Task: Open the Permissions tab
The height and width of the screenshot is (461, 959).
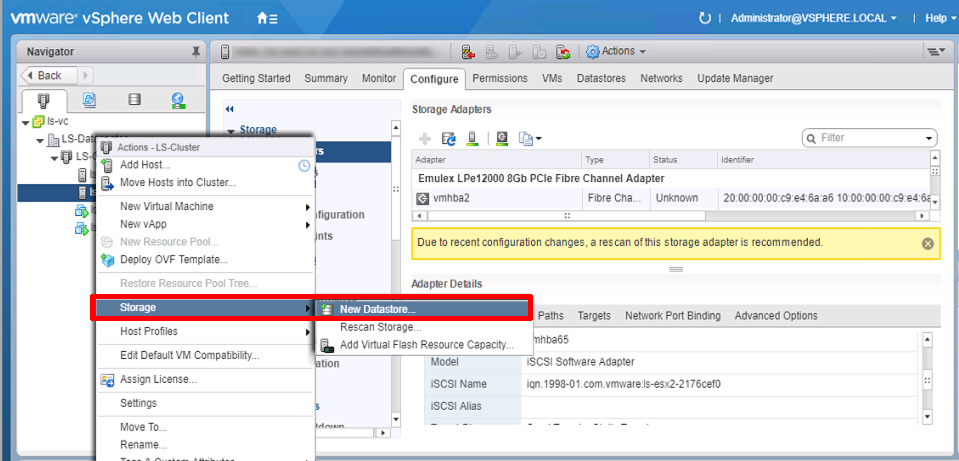Action: [500, 78]
